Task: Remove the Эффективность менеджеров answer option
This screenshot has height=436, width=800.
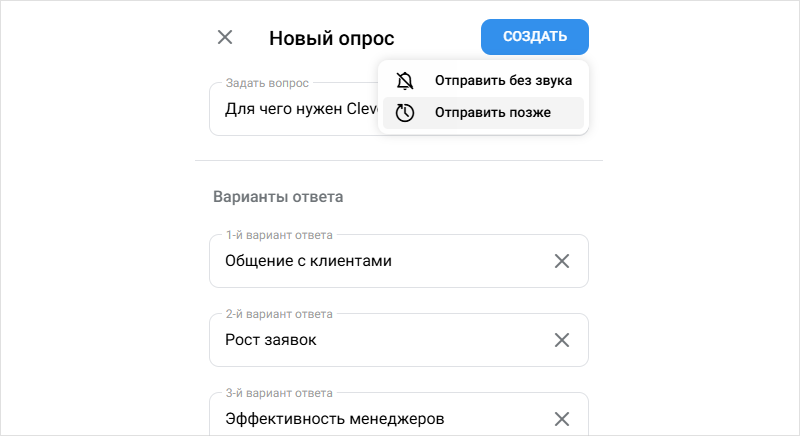Action: 562,419
